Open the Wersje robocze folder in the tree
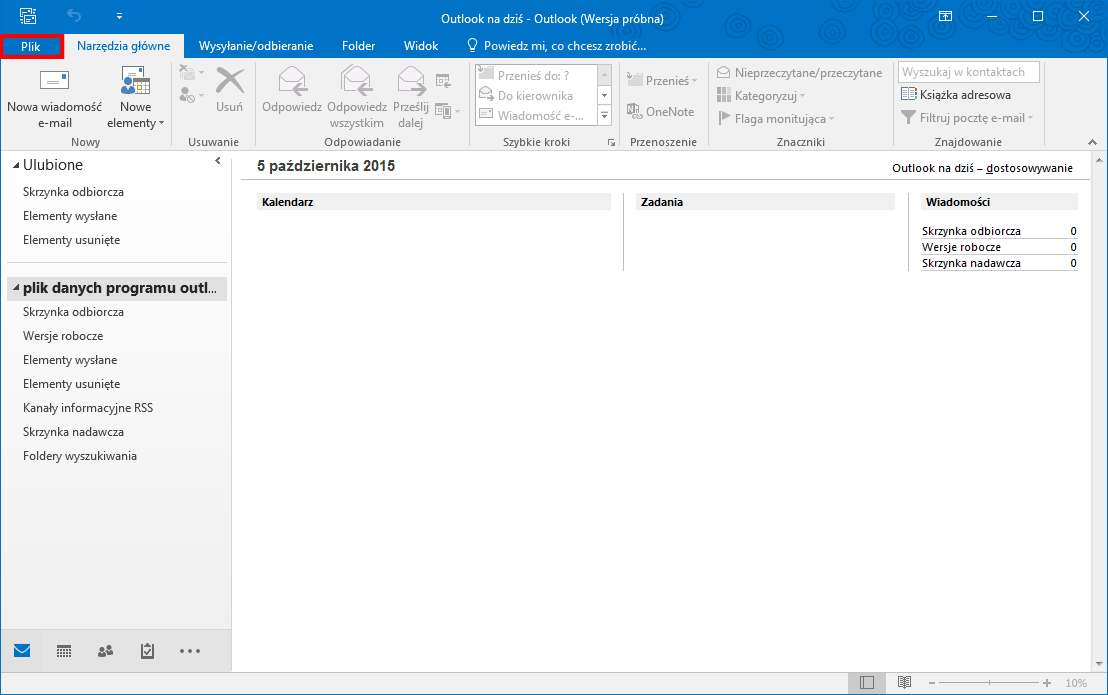The image size is (1108, 695). (x=63, y=336)
